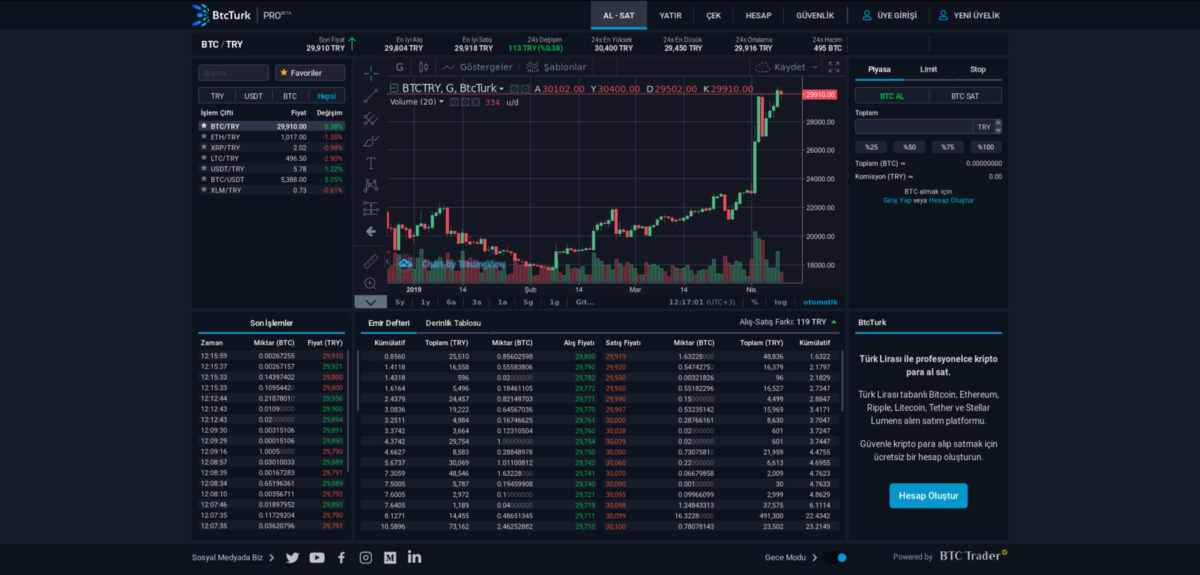Select the text annotation tool
The height and width of the screenshot is (575, 1200).
tap(371, 163)
